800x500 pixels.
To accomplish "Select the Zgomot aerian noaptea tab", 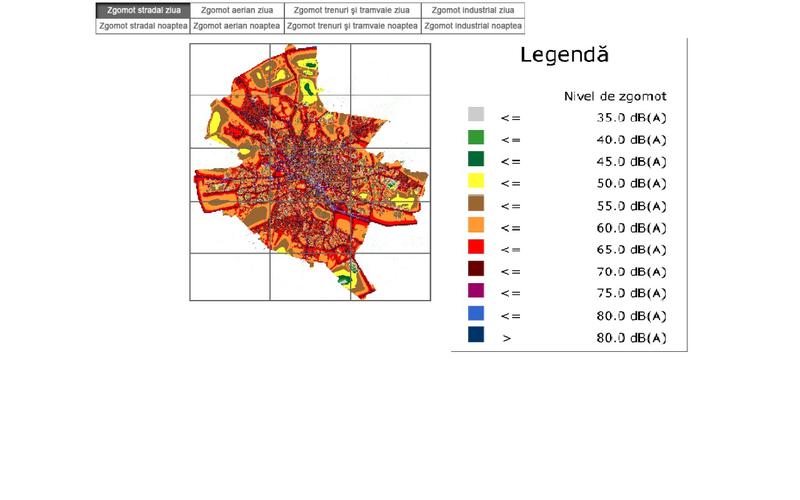I will [x=237, y=26].
